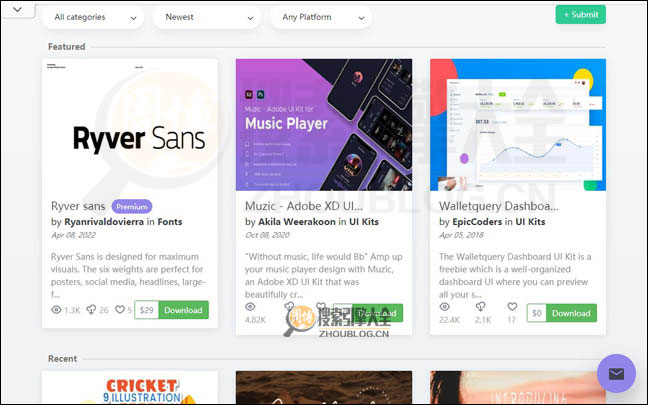Click the 4.82K views count
The height and width of the screenshot is (405, 648).
pyautogui.click(x=255, y=320)
